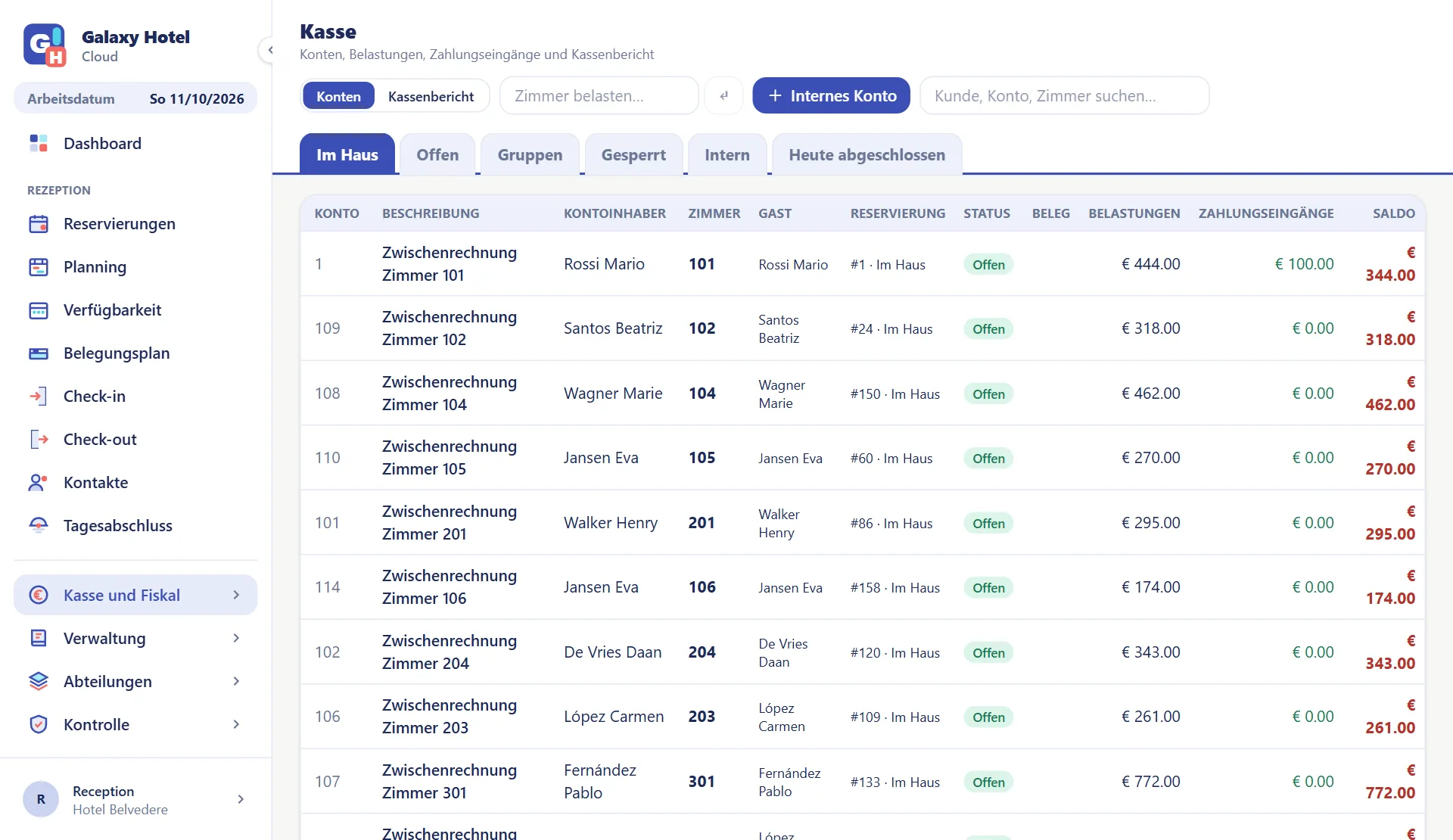Open the Gesperrt tab
The height and width of the screenshot is (840, 1453).
tap(633, 154)
